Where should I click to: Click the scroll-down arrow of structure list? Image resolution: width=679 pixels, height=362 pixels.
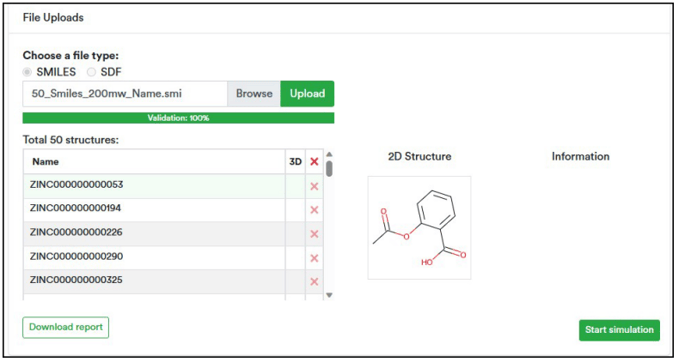(329, 295)
